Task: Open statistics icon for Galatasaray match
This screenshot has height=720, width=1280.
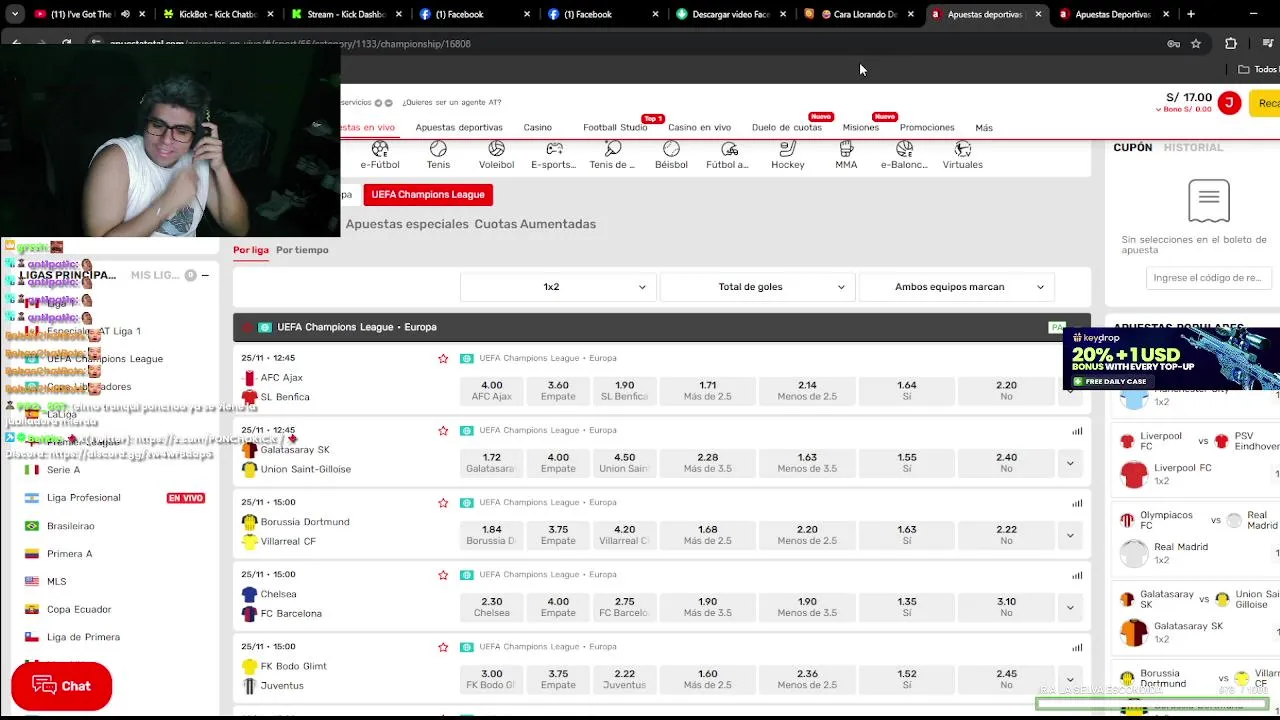Action: pos(1077,431)
